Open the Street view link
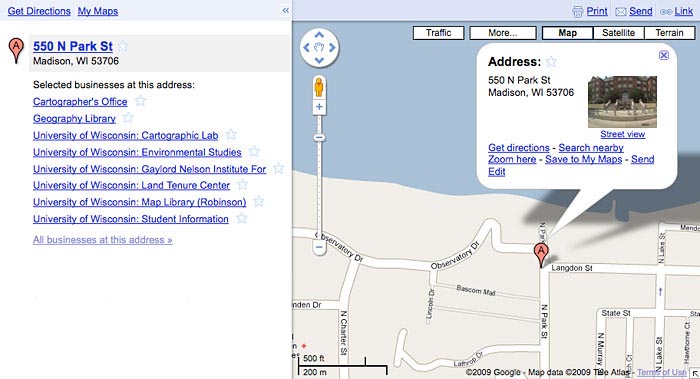Image resolution: width=700 pixels, height=379 pixels. point(622,134)
